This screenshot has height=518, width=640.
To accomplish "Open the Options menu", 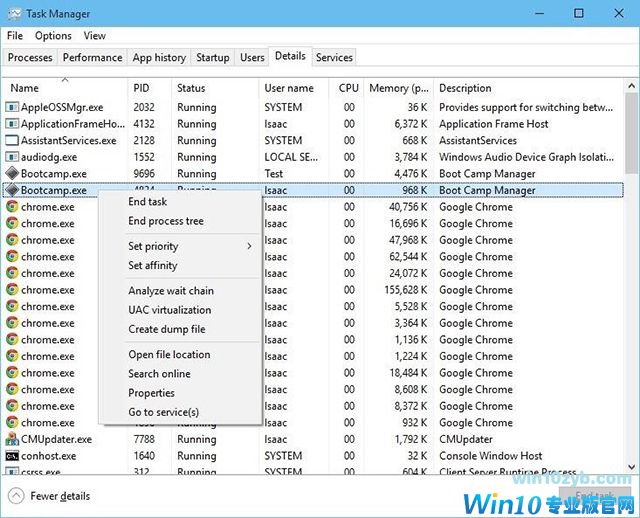I will 53,36.
